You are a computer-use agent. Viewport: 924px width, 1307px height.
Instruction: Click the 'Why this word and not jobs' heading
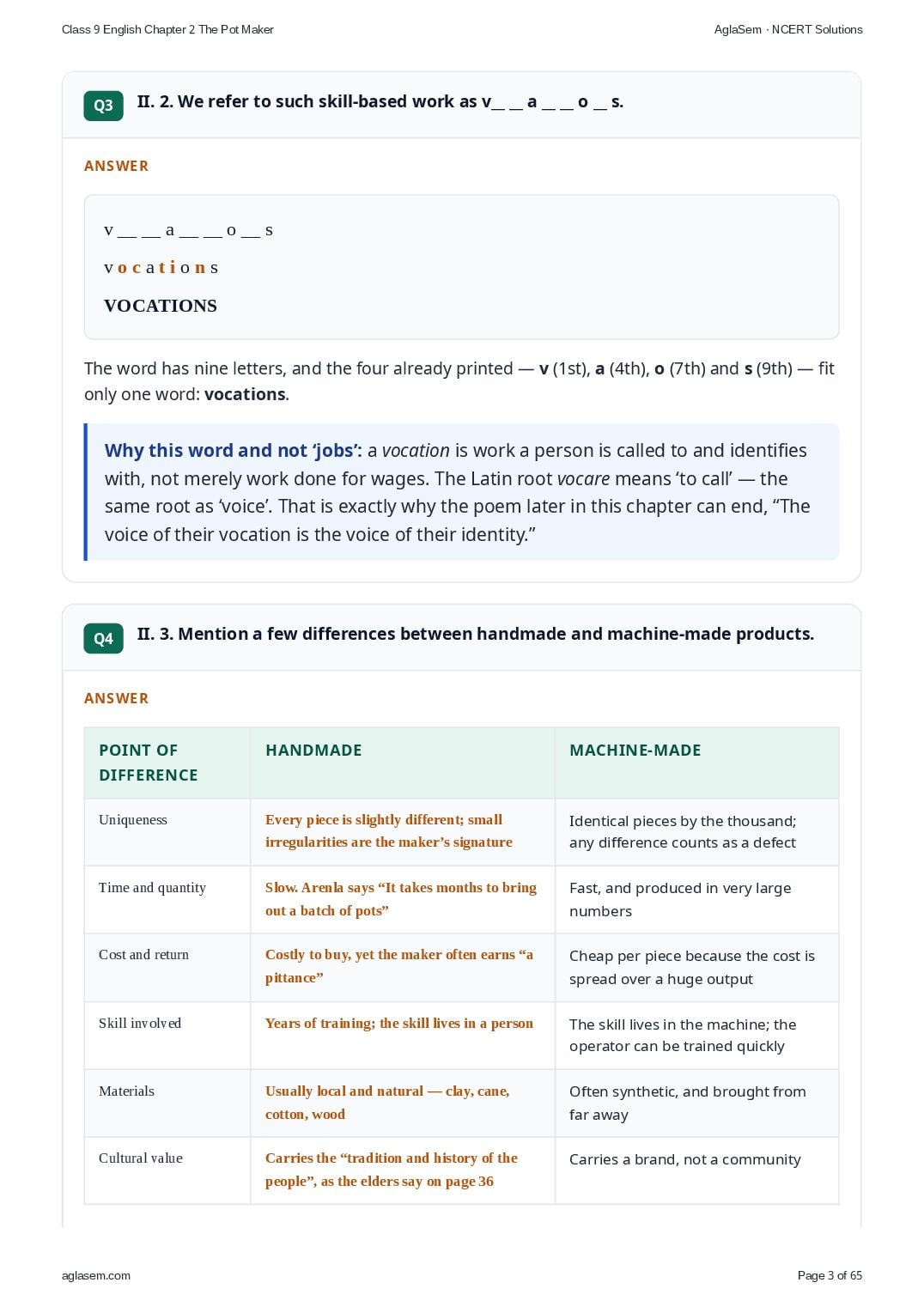point(234,451)
